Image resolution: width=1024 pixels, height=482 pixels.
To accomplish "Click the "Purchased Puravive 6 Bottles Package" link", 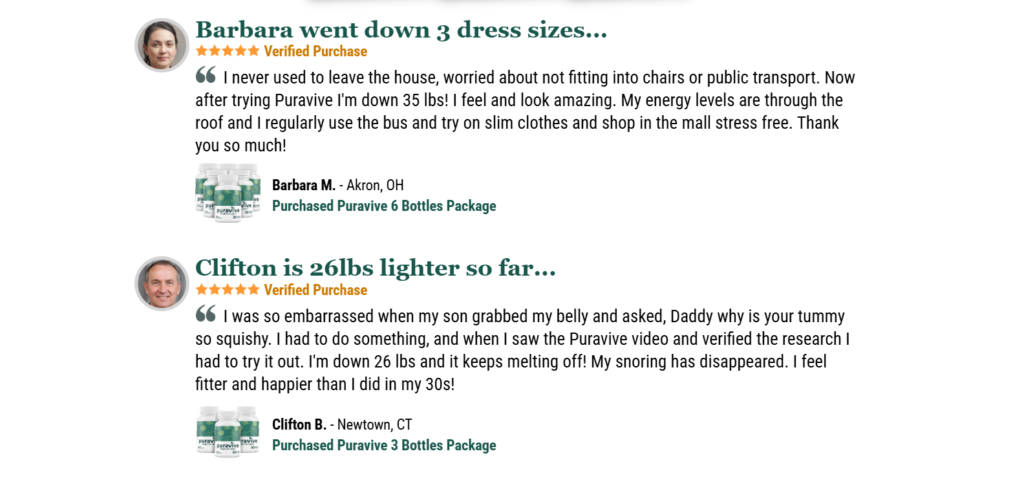I will (384, 206).
